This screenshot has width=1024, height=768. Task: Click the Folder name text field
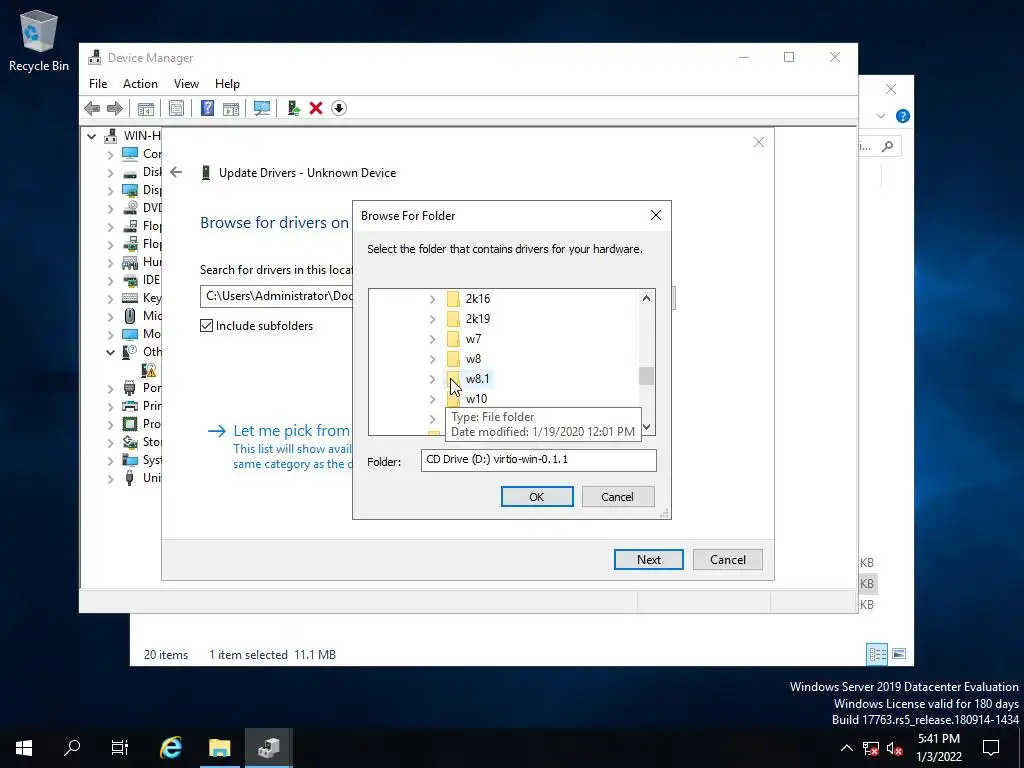click(x=539, y=460)
